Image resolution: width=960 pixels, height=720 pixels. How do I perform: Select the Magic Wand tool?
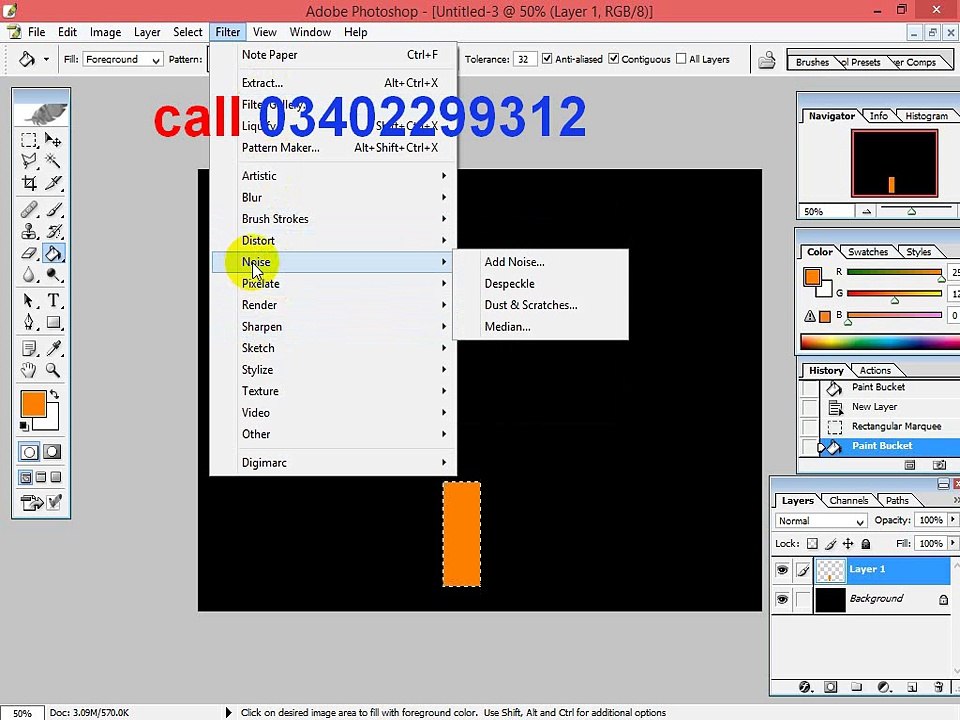(53, 161)
